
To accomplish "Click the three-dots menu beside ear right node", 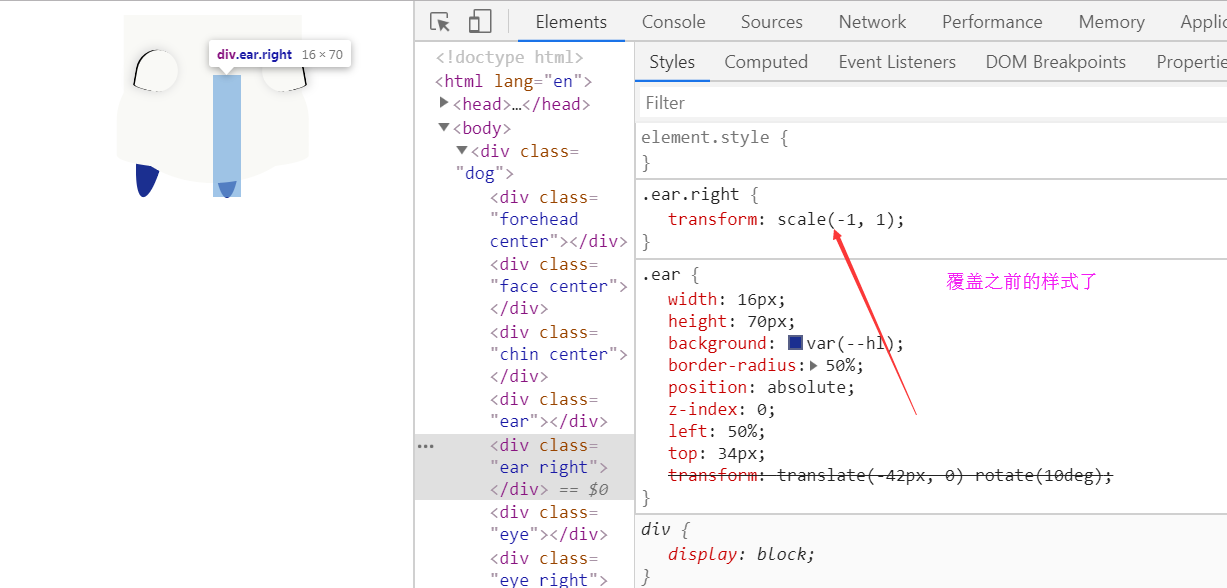I will pos(425,446).
